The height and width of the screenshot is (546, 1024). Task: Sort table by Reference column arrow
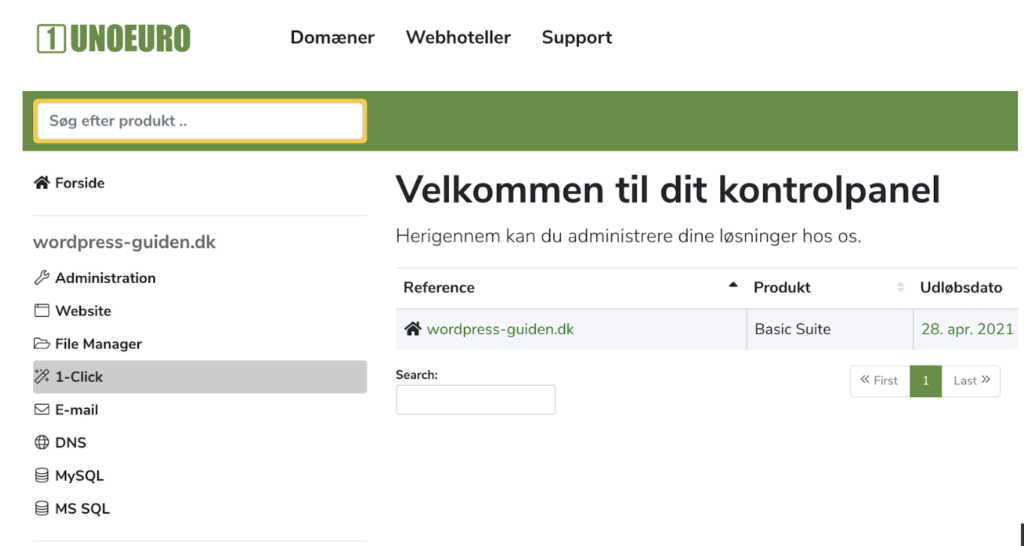733,285
